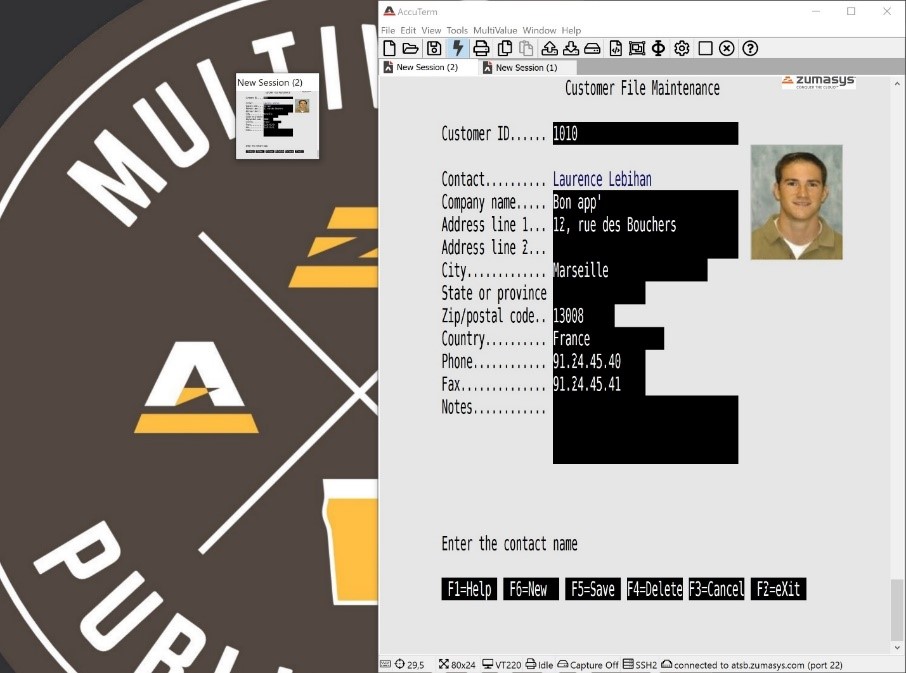Click the City field showing Marseille
The image size is (906, 673).
(630, 270)
